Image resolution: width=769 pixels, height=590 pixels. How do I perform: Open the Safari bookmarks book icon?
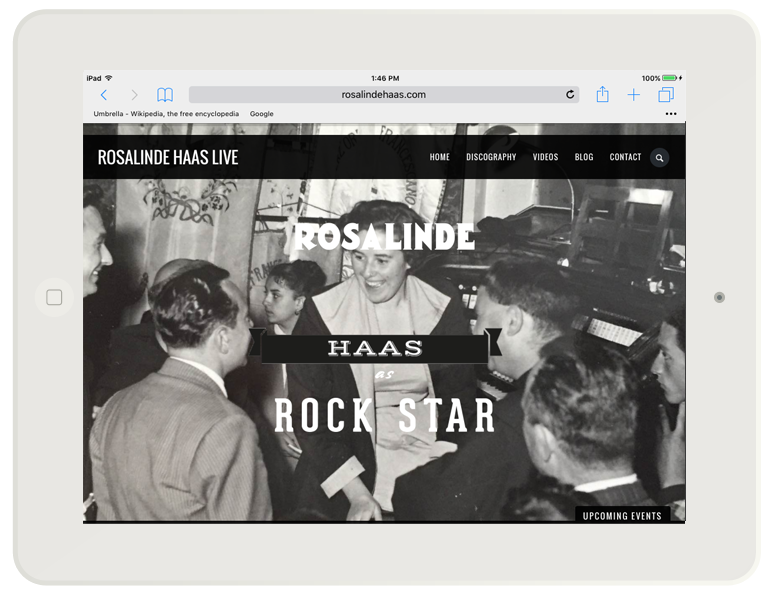(165, 95)
